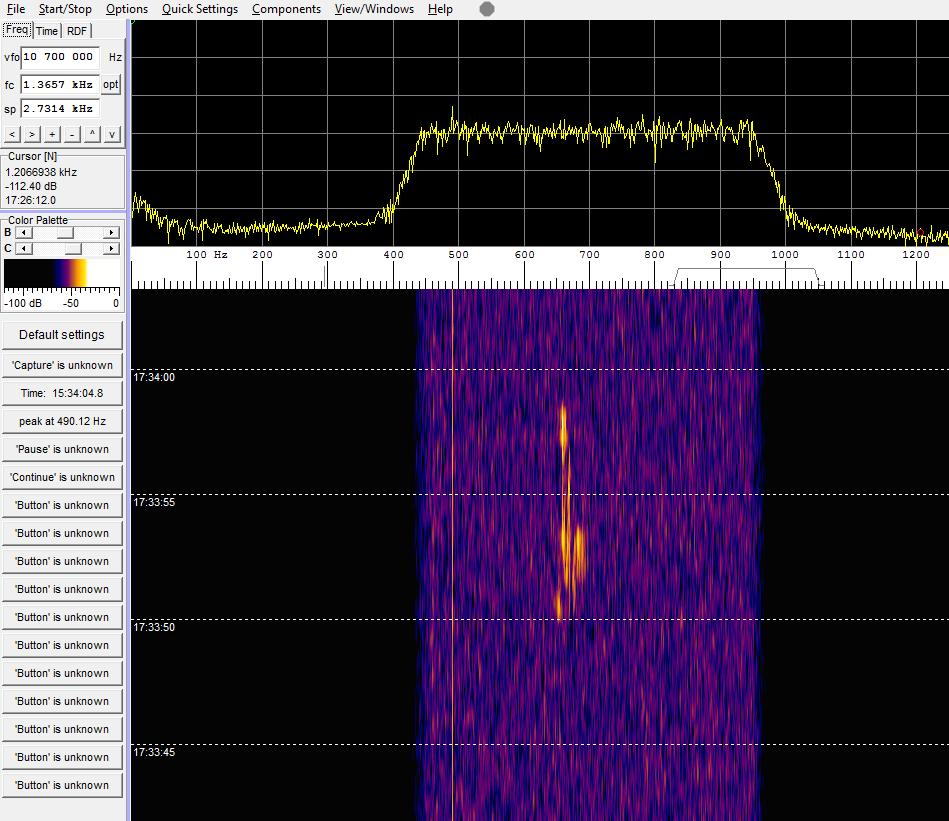Open the Quick Settings menu
Screen dimensions: 949x821
coord(200,9)
